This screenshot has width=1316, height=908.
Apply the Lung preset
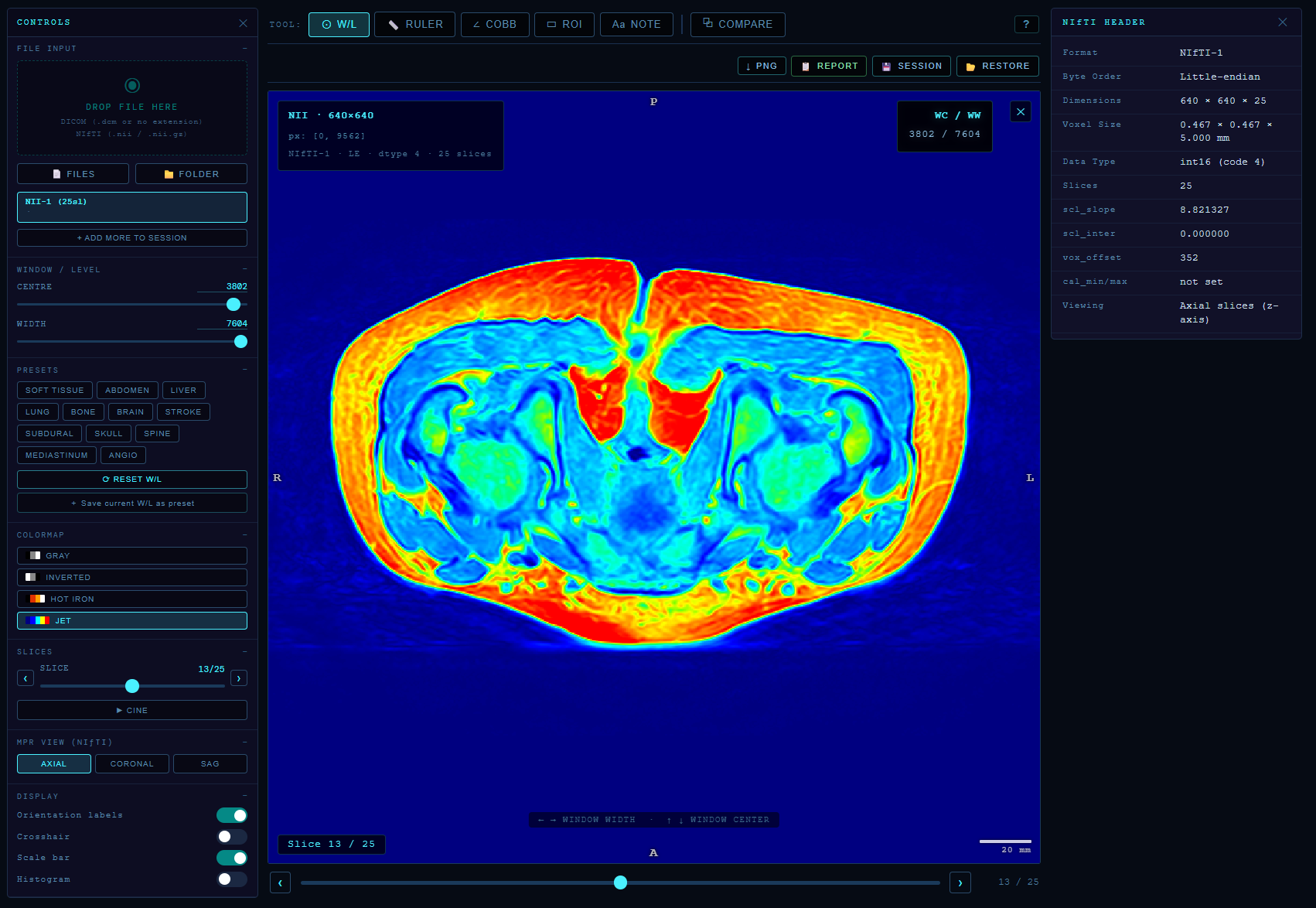coord(38,412)
